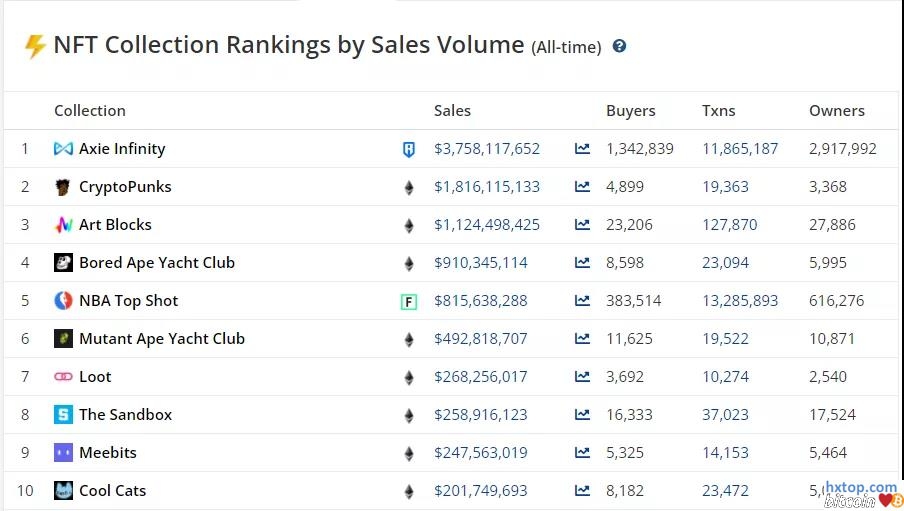Open the Bored Ape Yacht Club collection
904x511 pixels.
pos(157,263)
